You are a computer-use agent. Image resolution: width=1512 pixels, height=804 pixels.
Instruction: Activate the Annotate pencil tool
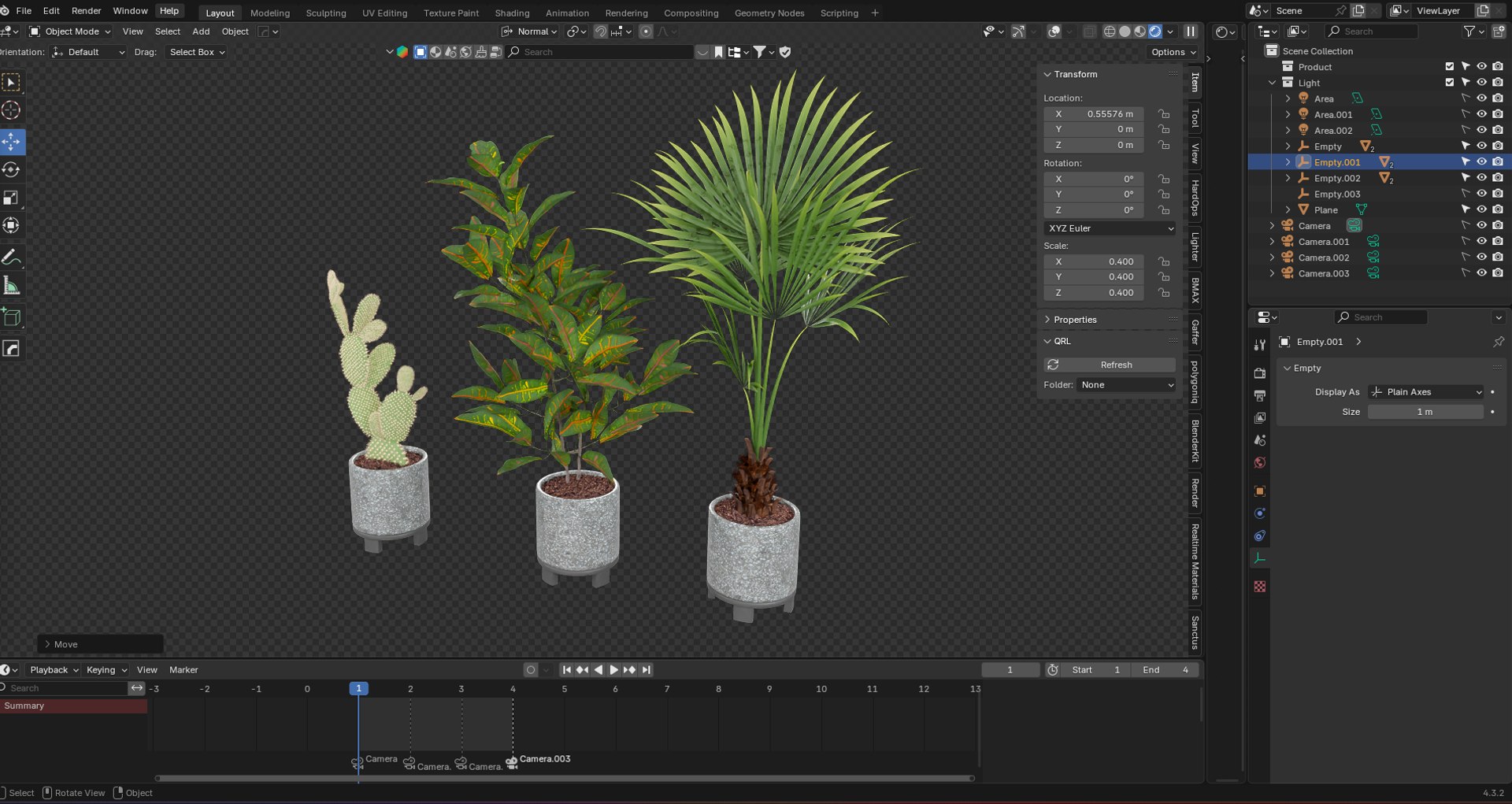[x=11, y=258]
